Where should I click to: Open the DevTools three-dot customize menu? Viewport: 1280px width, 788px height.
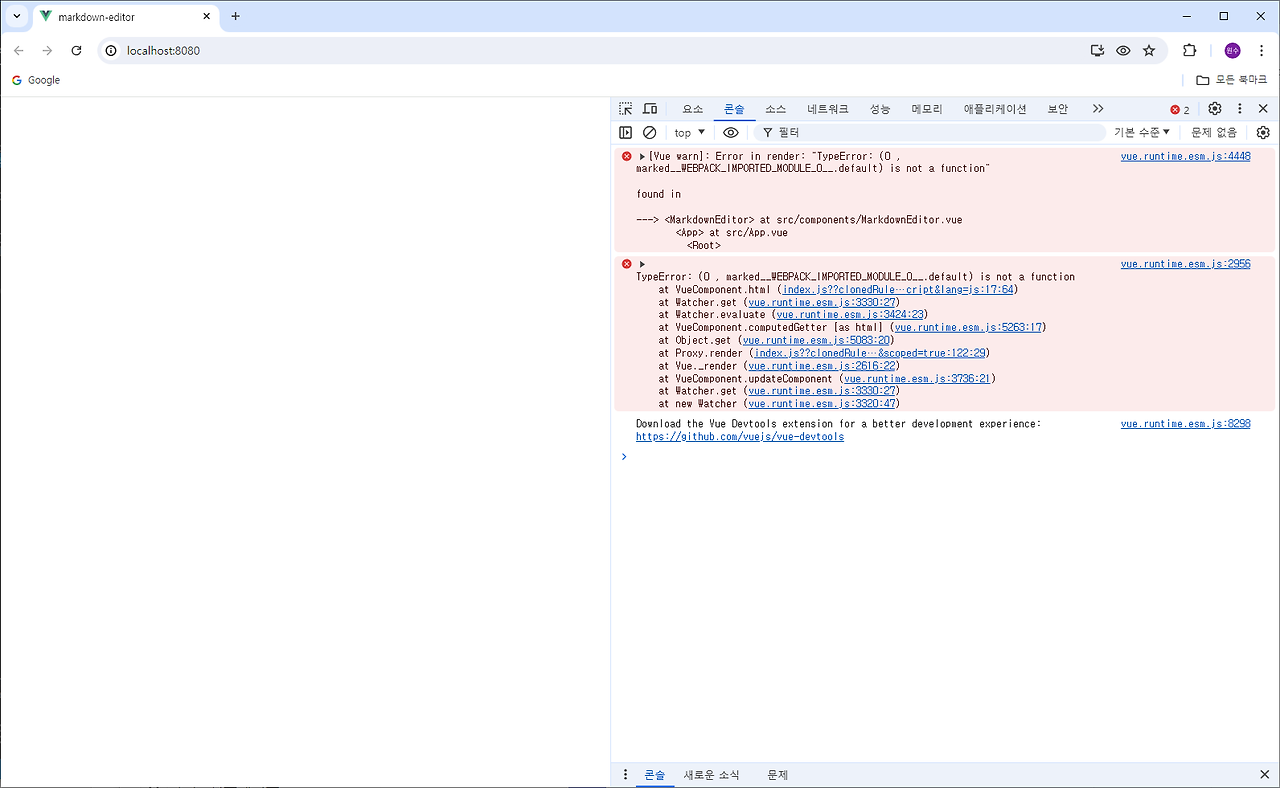coord(1240,109)
